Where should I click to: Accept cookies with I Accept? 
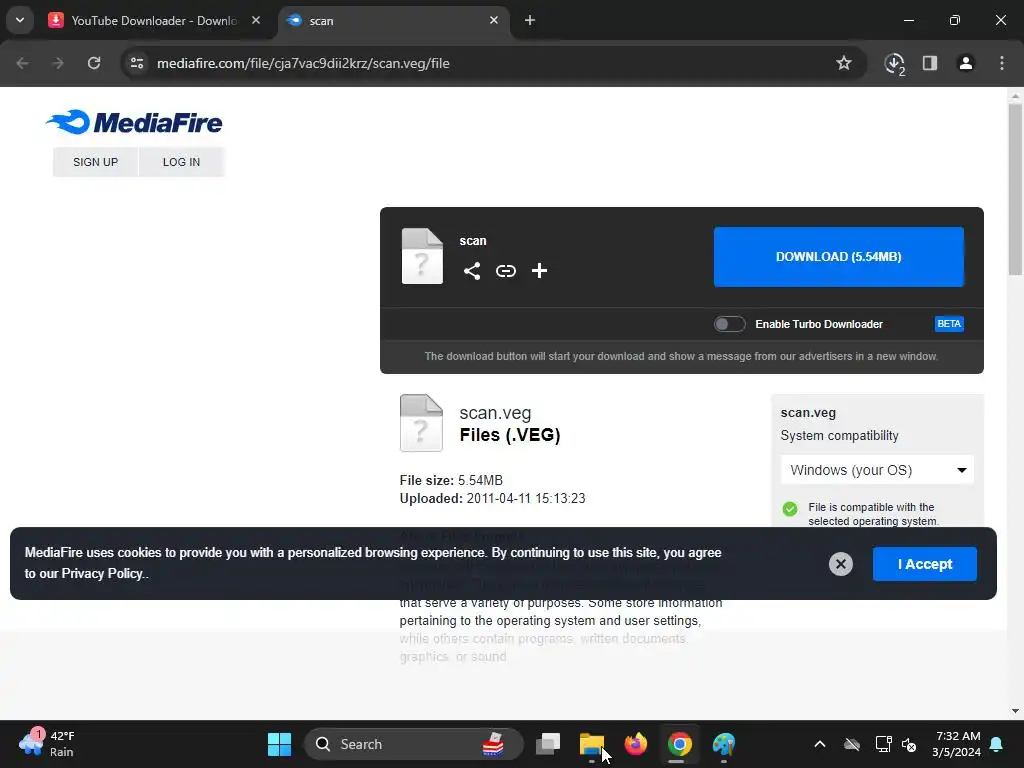[925, 564]
